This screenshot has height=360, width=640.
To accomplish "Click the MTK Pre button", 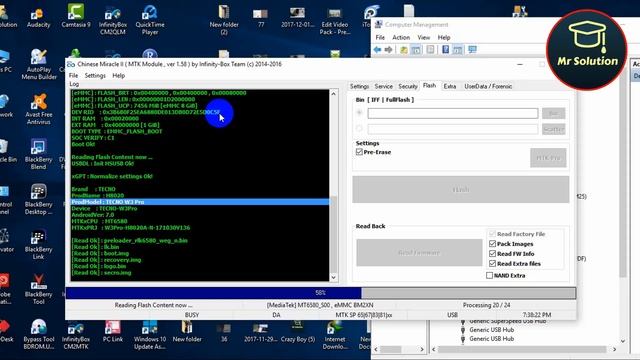I will pyautogui.click(x=548, y=158).
